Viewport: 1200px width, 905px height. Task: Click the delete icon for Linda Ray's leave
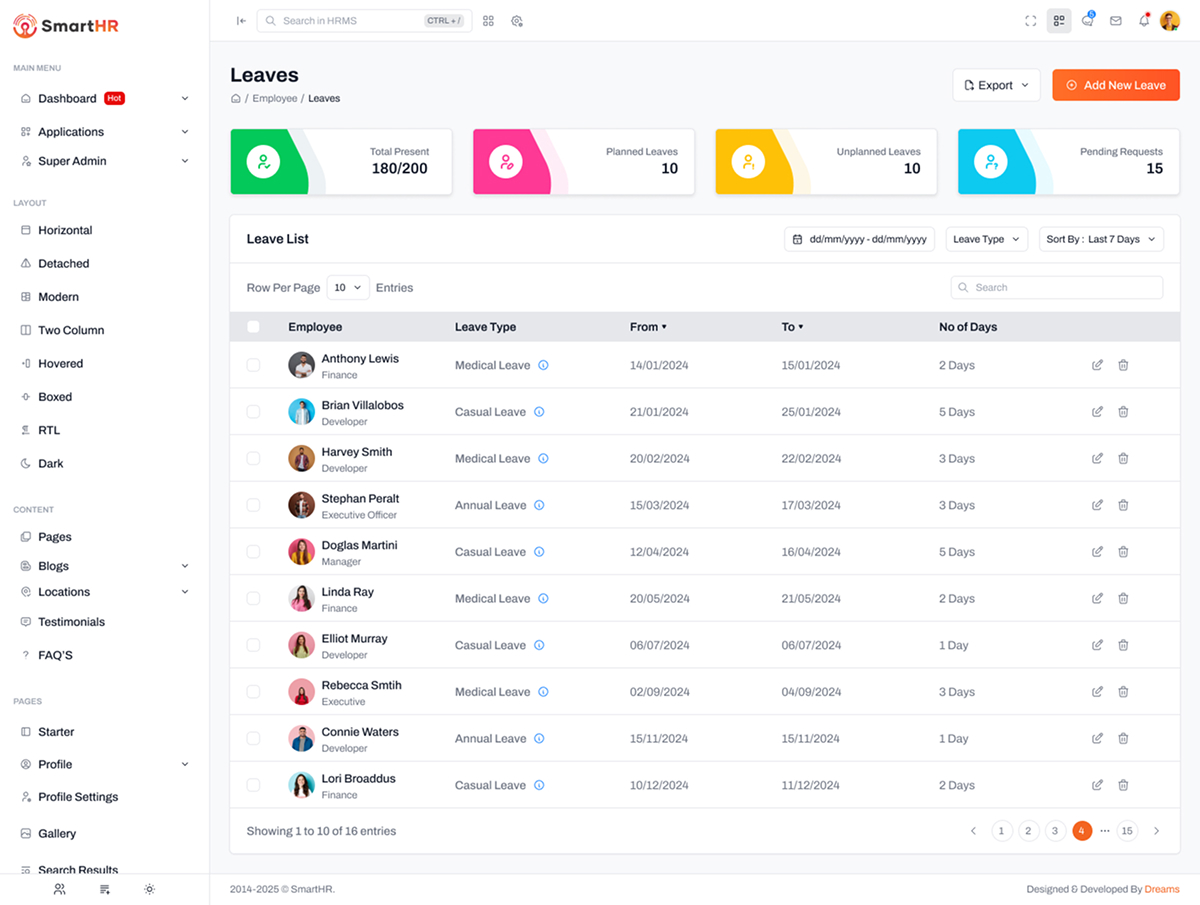(1123, 598)
